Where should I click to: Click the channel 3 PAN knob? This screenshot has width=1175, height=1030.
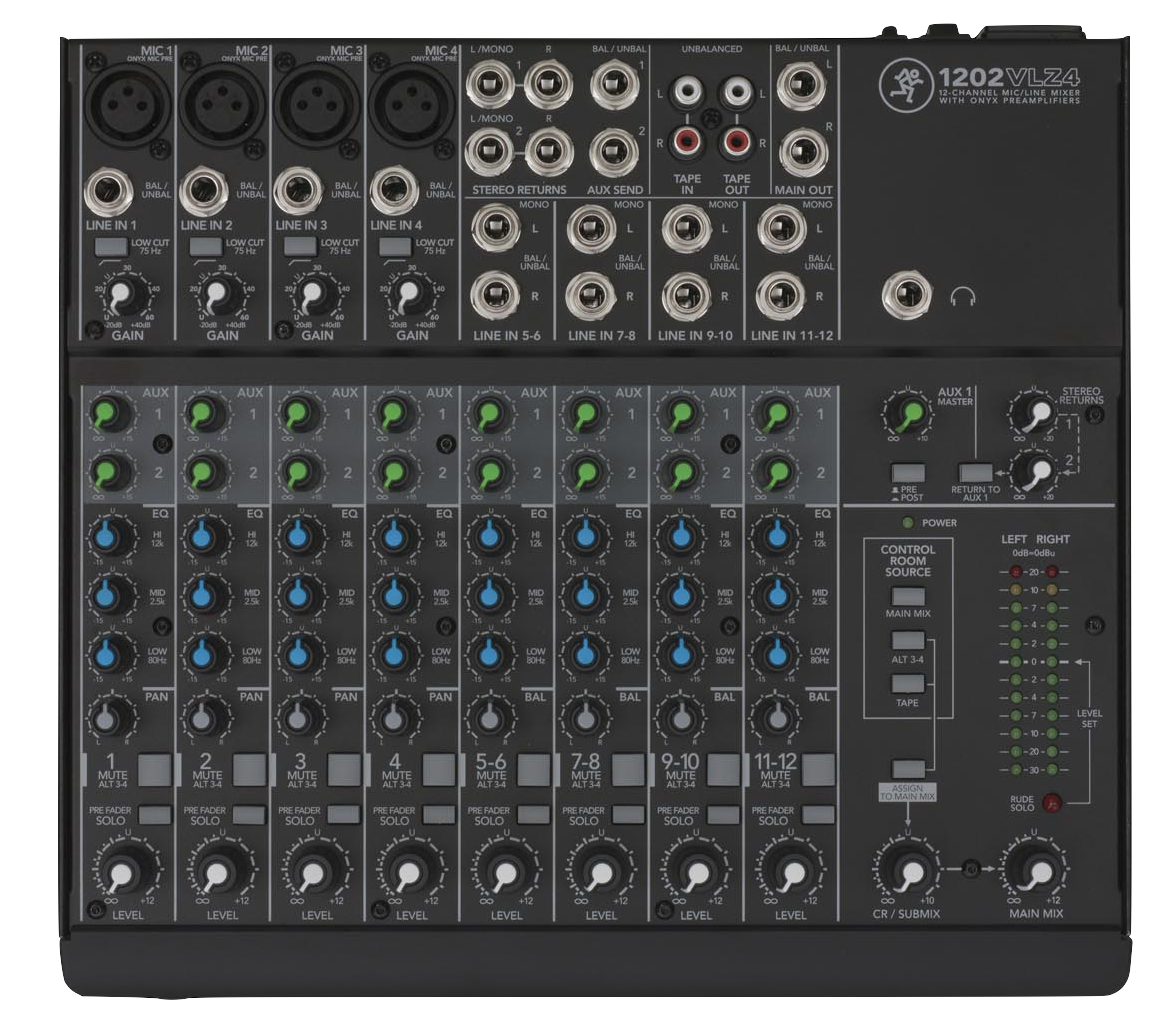[297, 718]
